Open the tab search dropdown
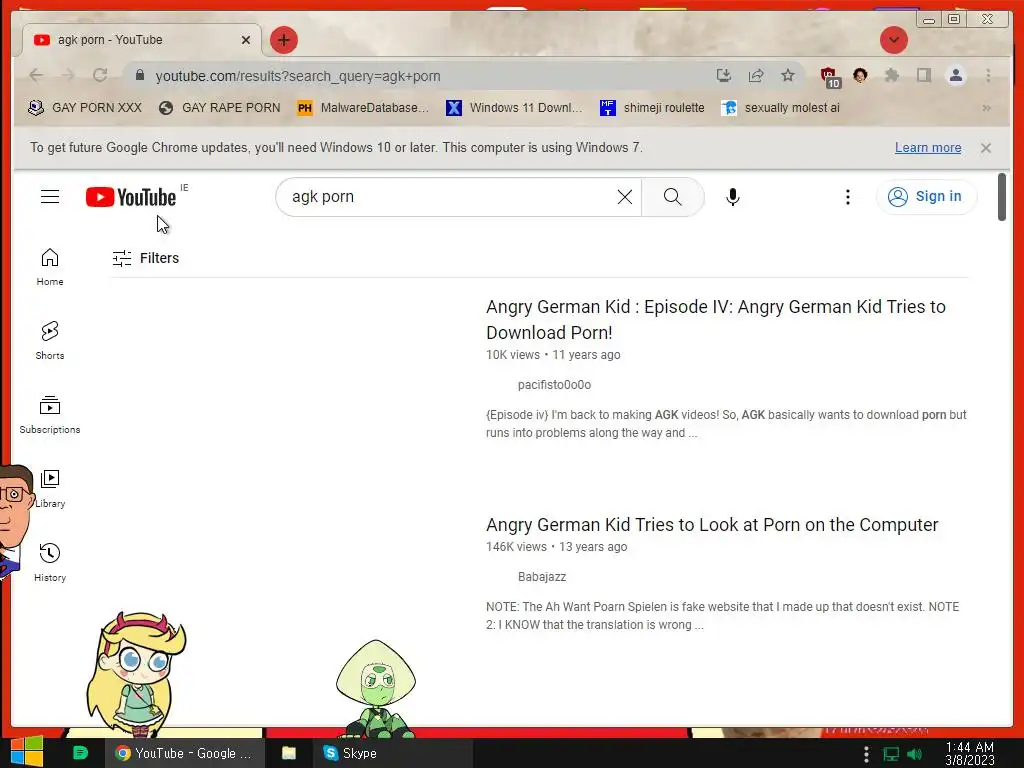Image resolution: width=1024 pixels, height=768 pixels. (x=893, y=40)
